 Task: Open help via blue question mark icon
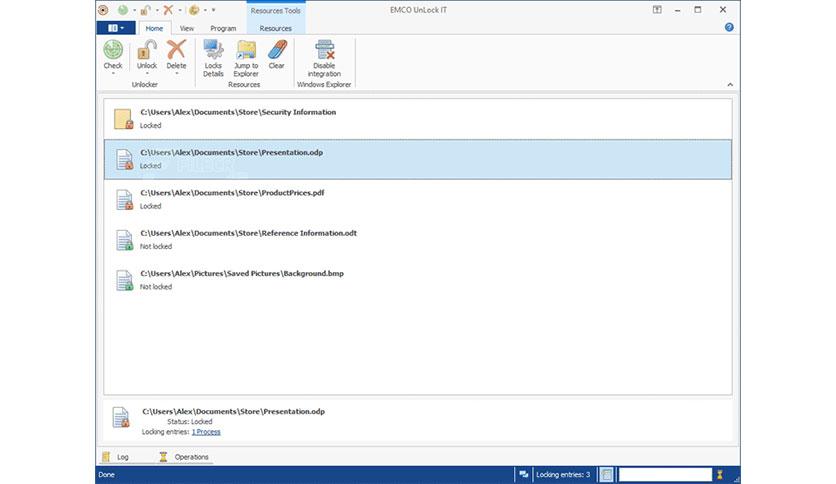coord(729,27)
